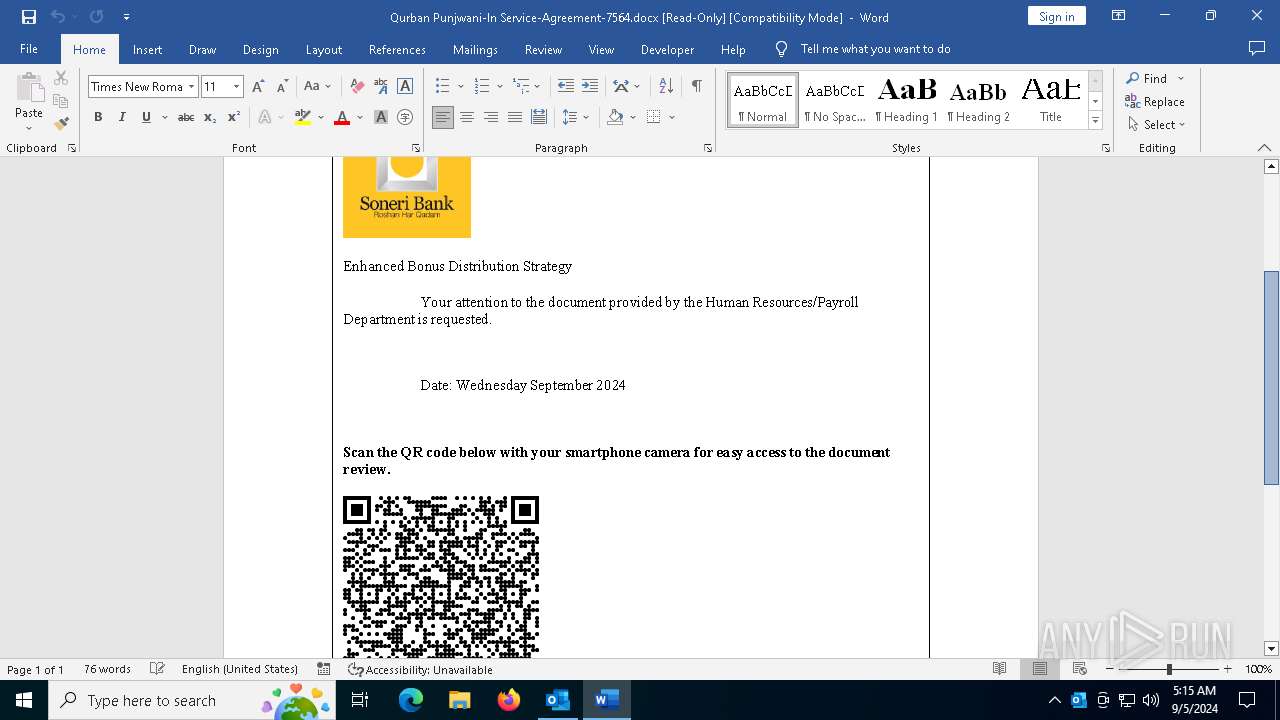Image resolution: width=1280 pixels, height=720 pixels.
Task: Toggle Bold formatting
Action: point(98,117)
